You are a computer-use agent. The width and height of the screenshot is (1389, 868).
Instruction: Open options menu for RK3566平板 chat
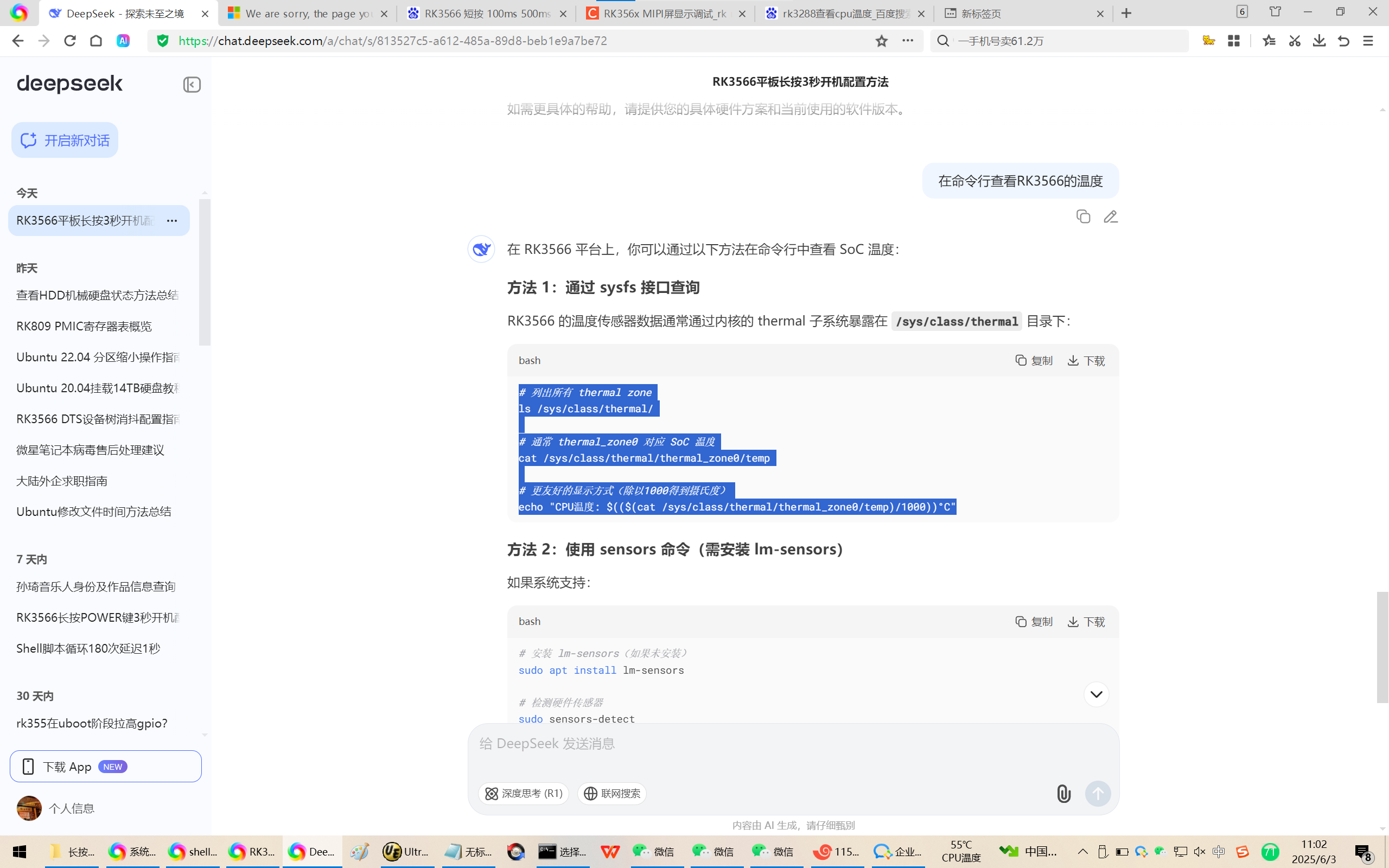172,220
